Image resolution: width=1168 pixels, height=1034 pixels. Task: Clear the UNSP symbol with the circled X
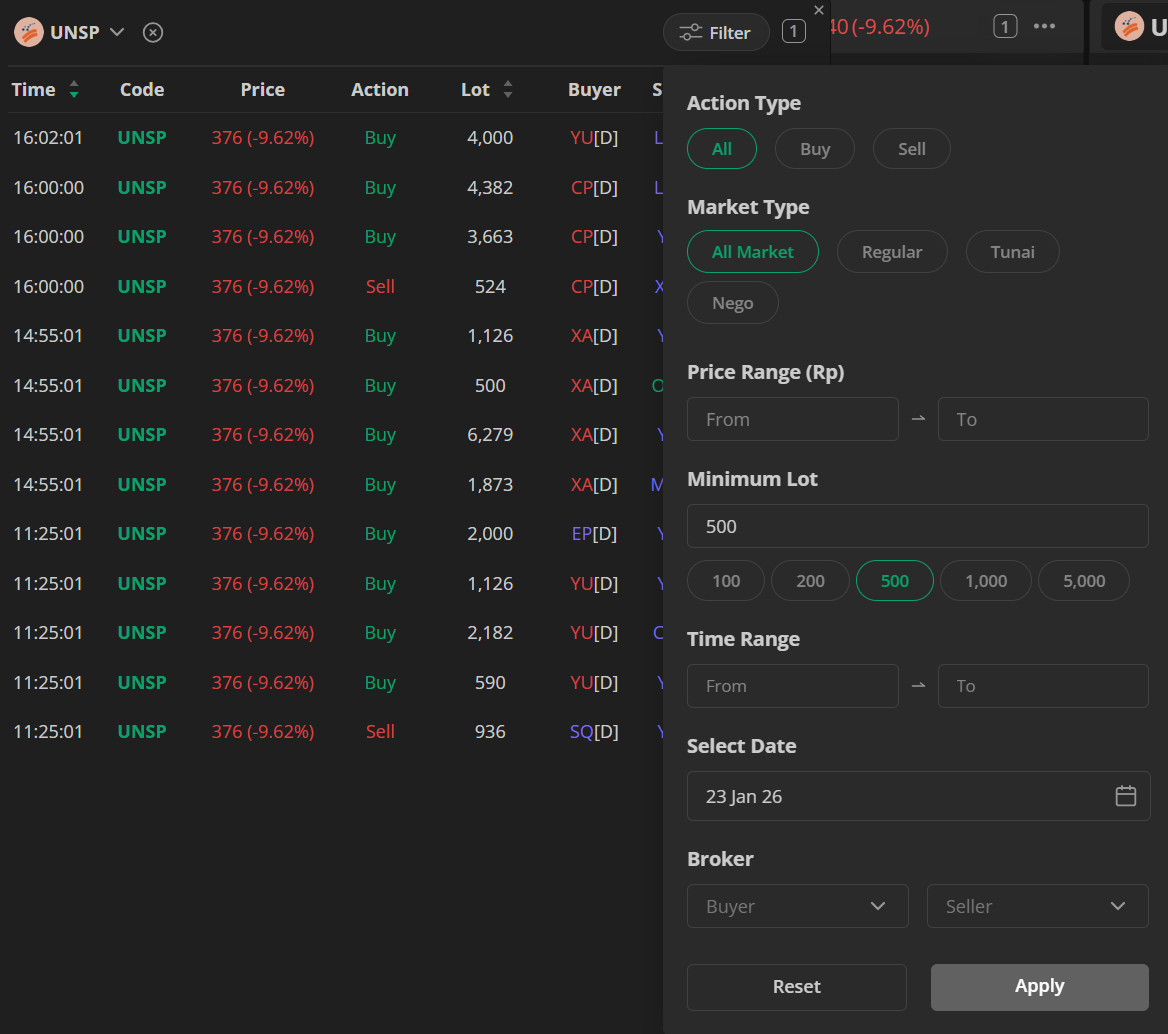[x=152, y=32]
